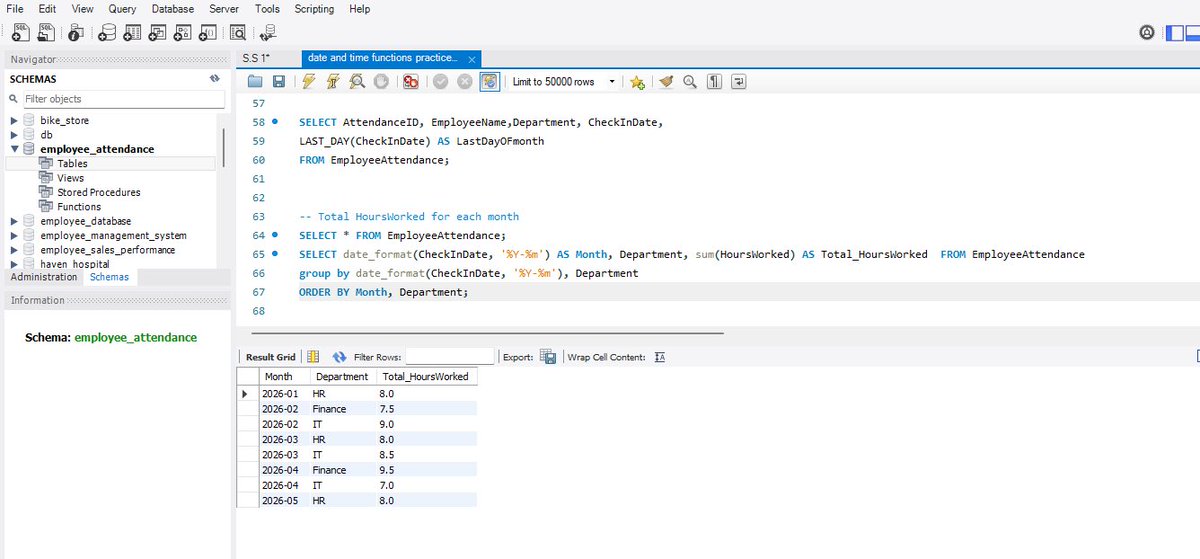Open SQL script file in new tab
Image resolution: width=1200 pixels, height=559 pixels.
click(x=45, y=32)
